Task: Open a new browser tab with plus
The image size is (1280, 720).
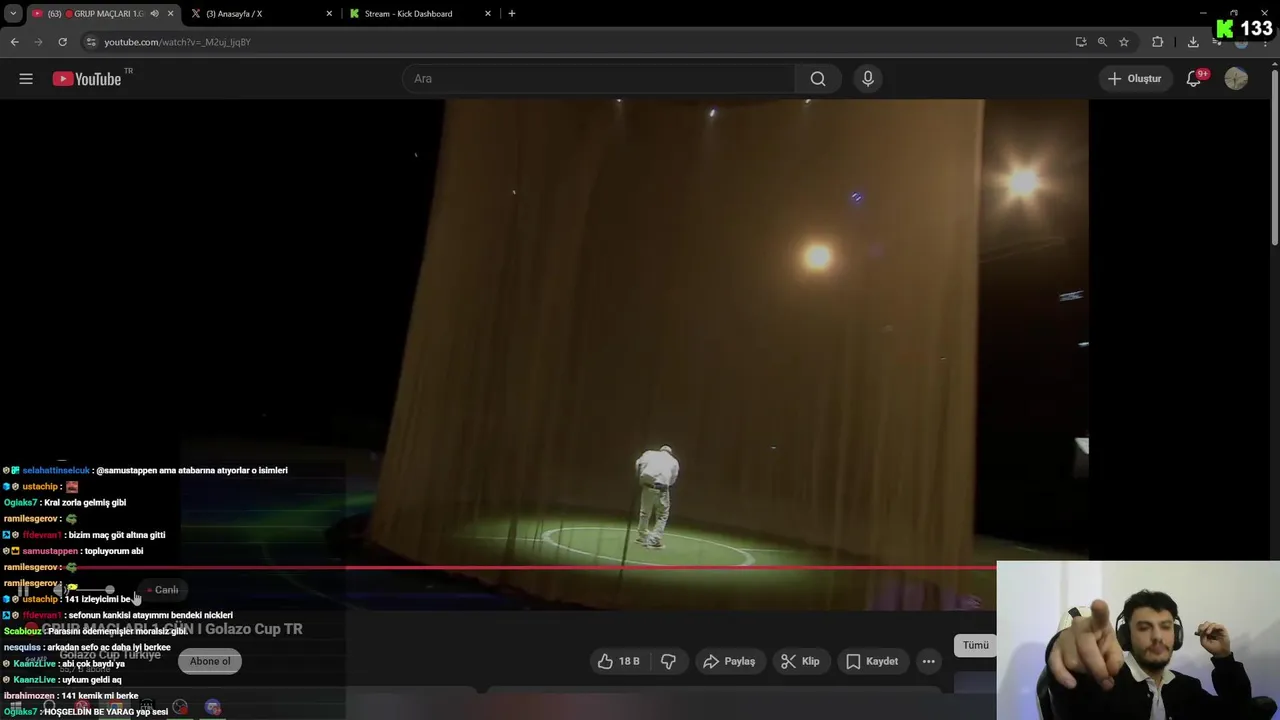Action: tap(512, 14)
